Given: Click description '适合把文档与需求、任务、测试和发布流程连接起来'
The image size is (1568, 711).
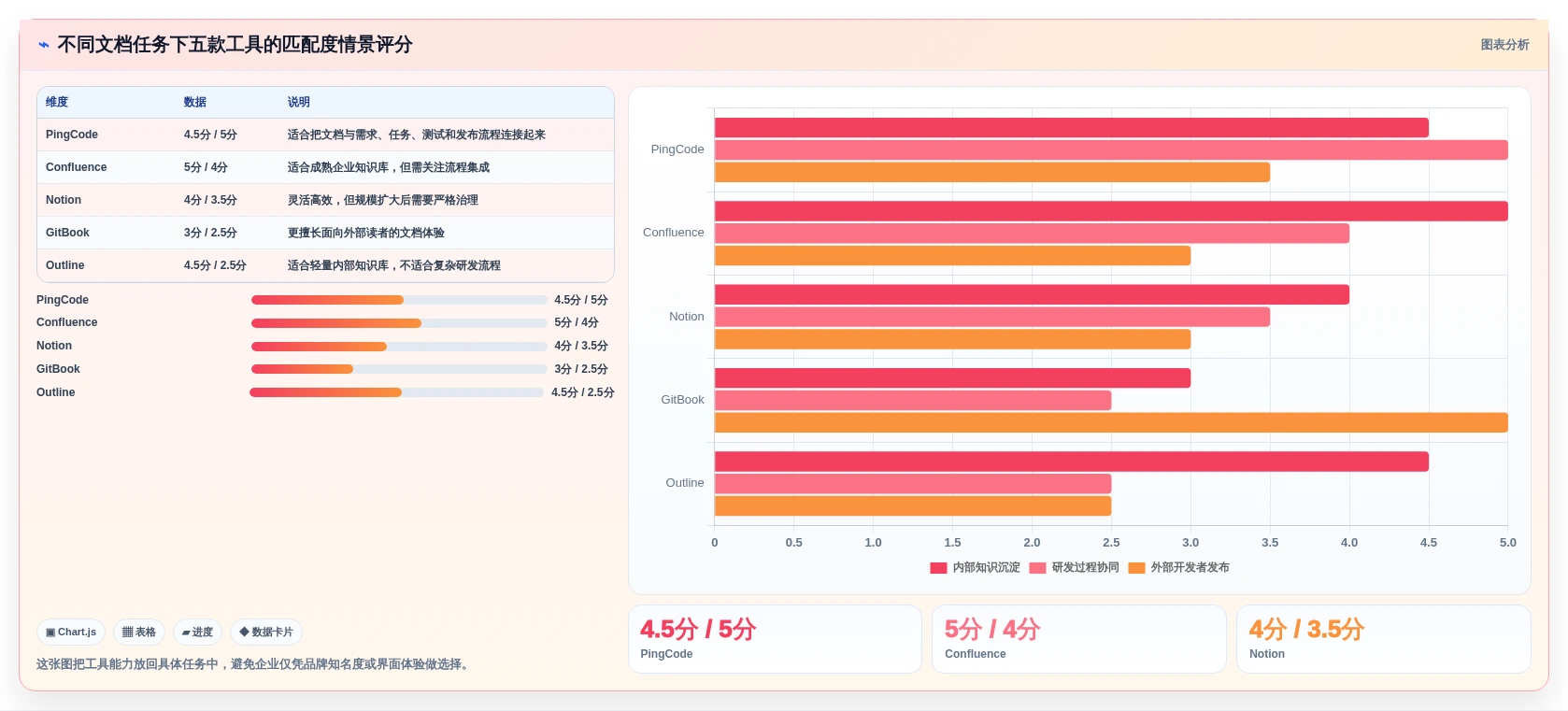Looking at the screenshot, I should 417,135.
